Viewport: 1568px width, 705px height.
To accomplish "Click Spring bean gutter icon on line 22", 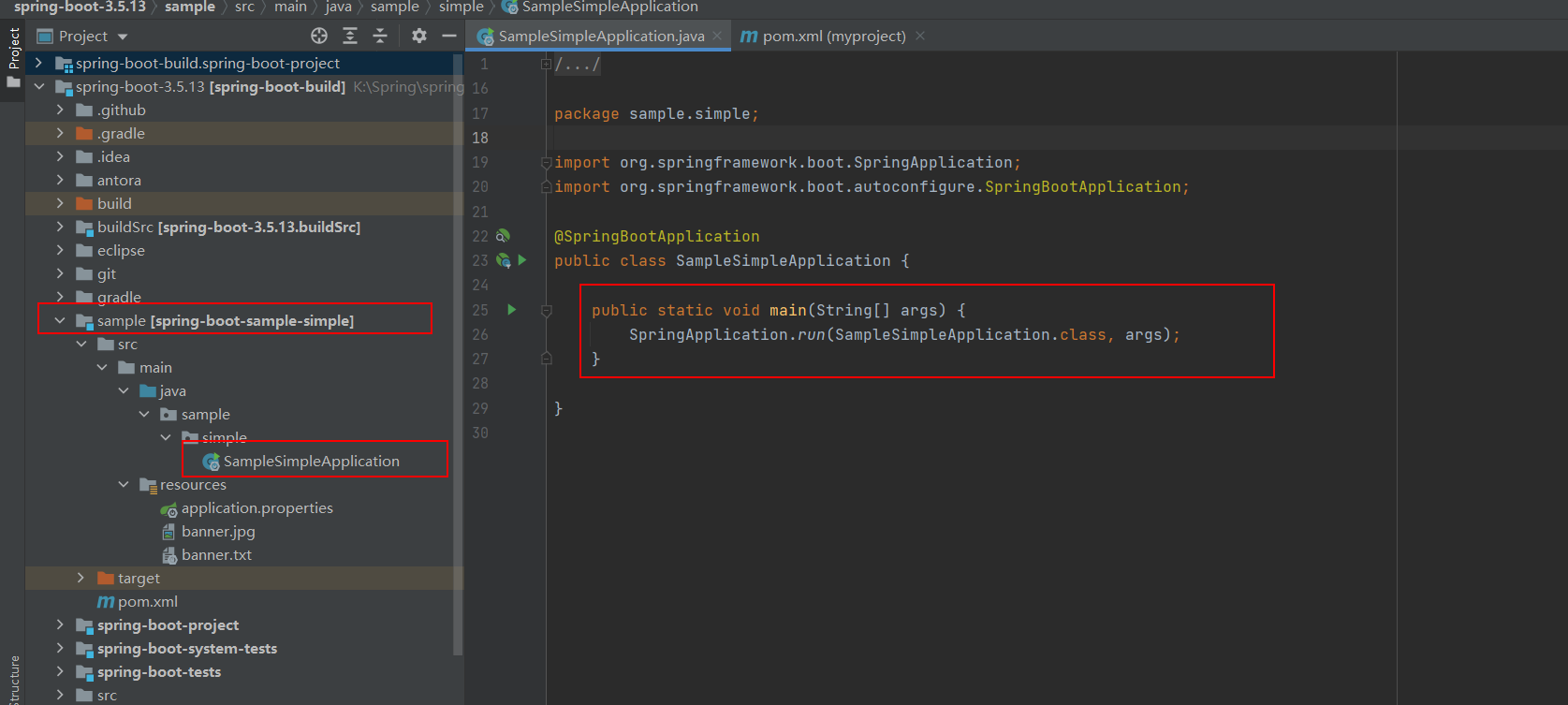I will click(503, 236).
